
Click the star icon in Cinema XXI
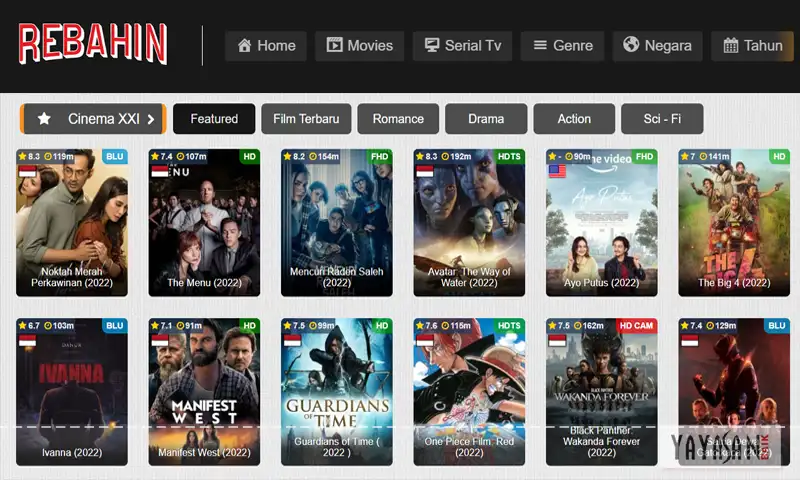click(44, 119)
